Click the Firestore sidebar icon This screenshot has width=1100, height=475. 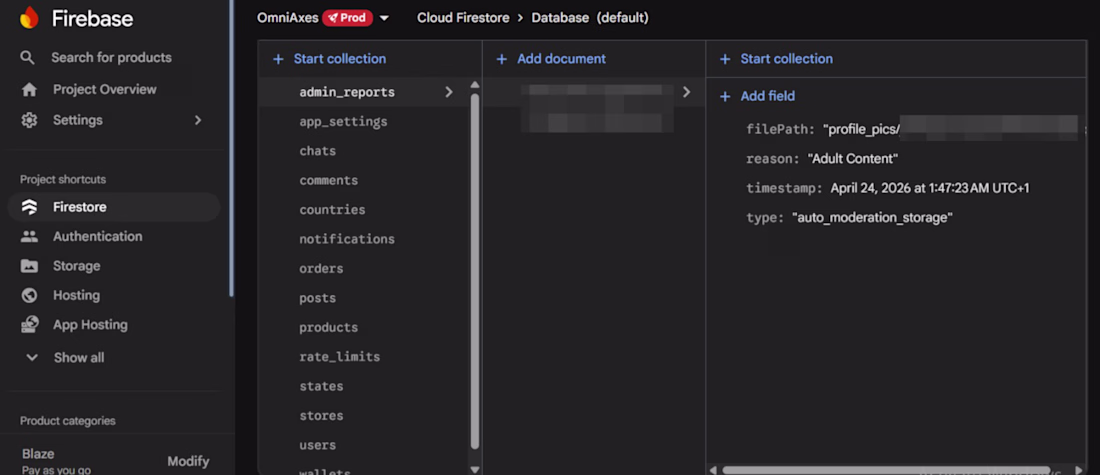(x=29, y=207)
